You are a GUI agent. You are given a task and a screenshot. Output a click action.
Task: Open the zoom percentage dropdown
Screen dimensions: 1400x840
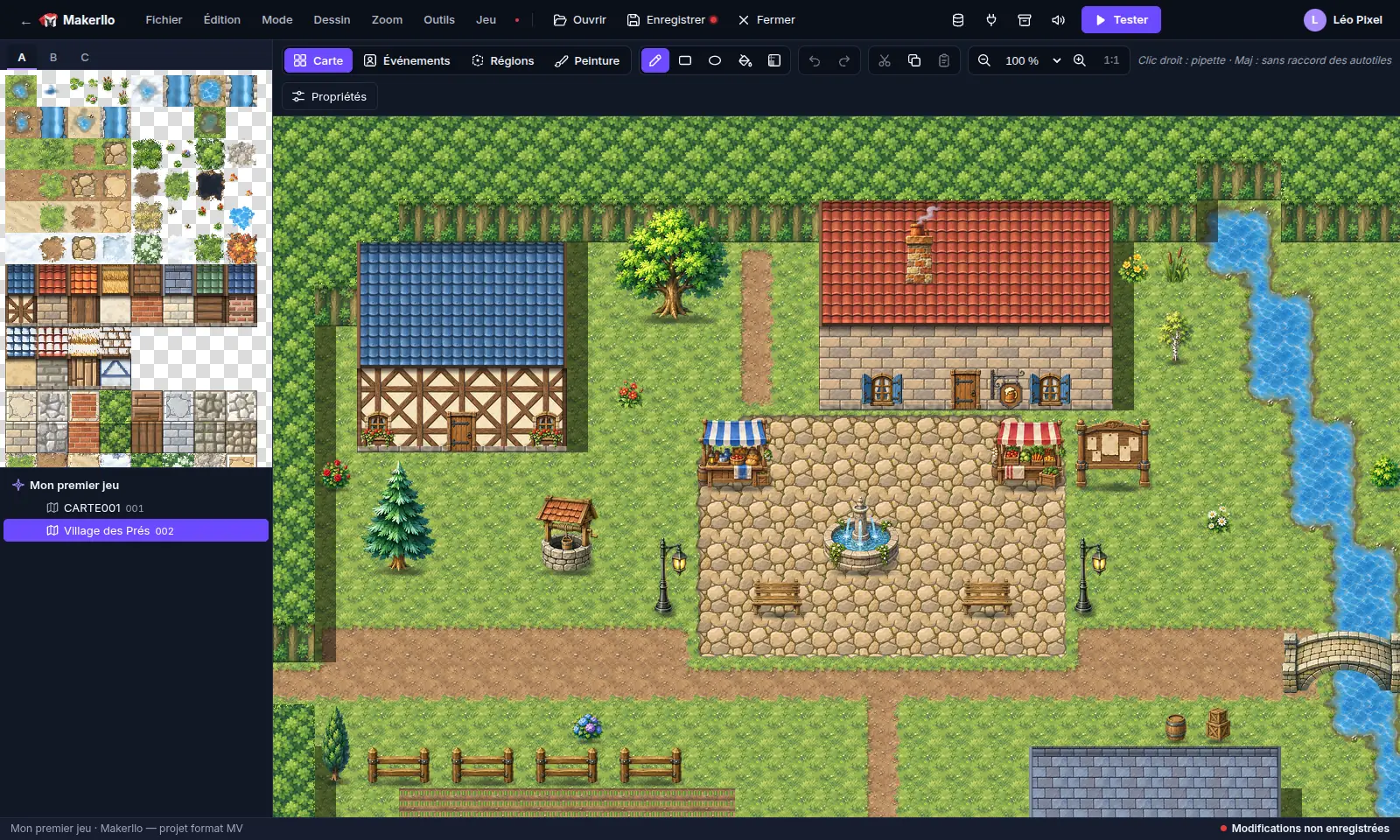click(1032, 60)
